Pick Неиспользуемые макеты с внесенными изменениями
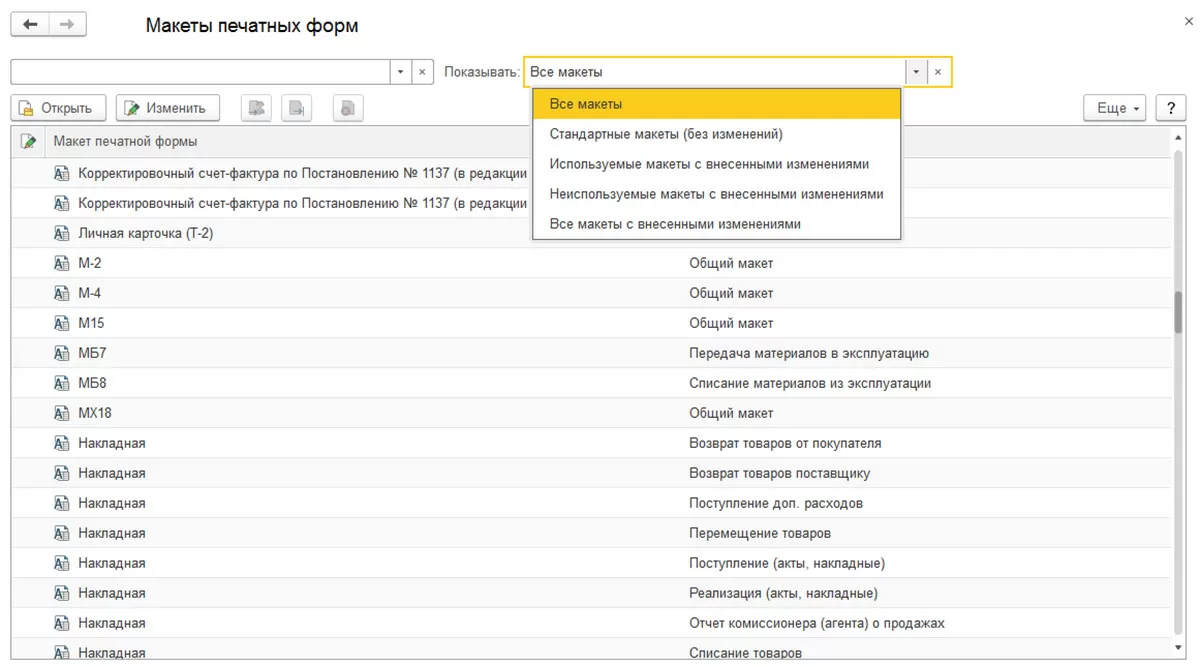Screen dimensions: 1200x667 (x=716, y=194)
